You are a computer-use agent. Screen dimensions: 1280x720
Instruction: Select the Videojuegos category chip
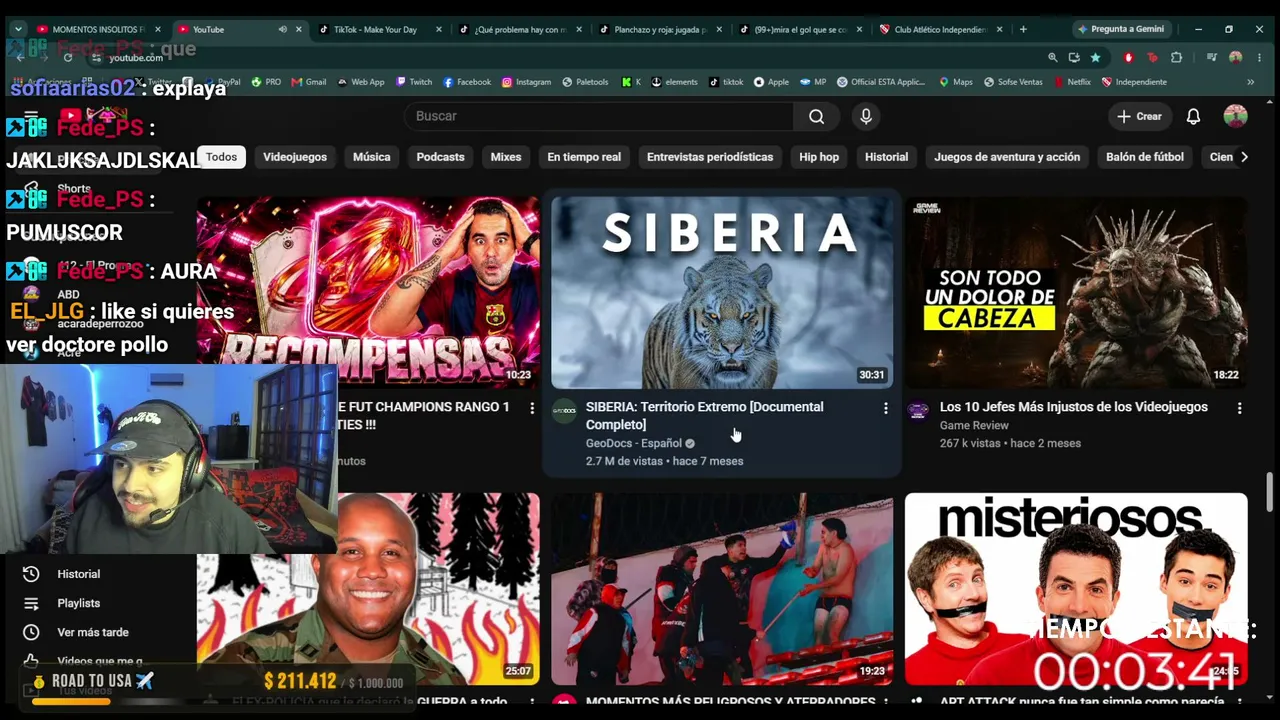[x=295, y=157]
